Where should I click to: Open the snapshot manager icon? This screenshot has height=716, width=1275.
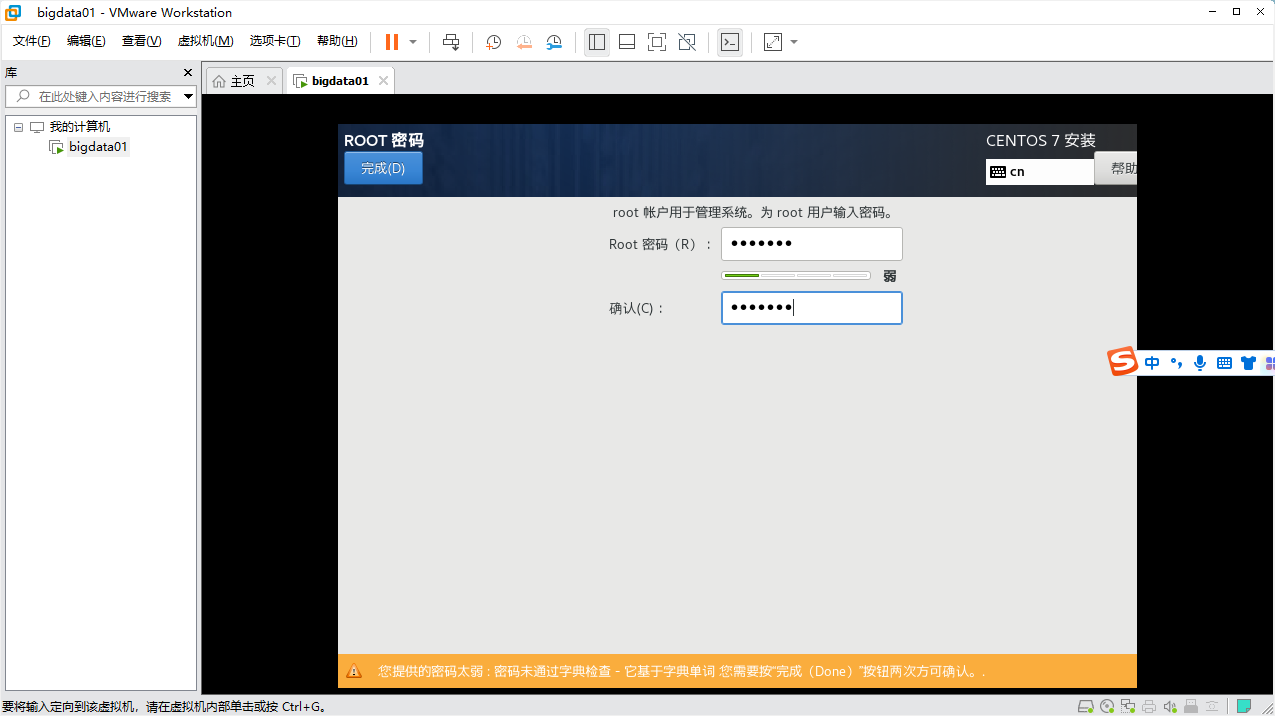[x=554, y=42]
